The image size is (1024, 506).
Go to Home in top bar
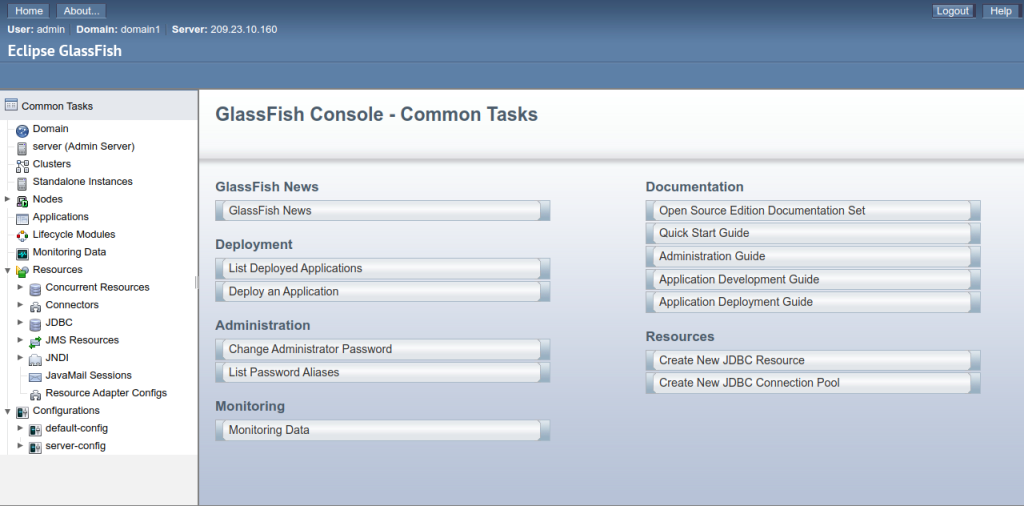tap(29, 10)
